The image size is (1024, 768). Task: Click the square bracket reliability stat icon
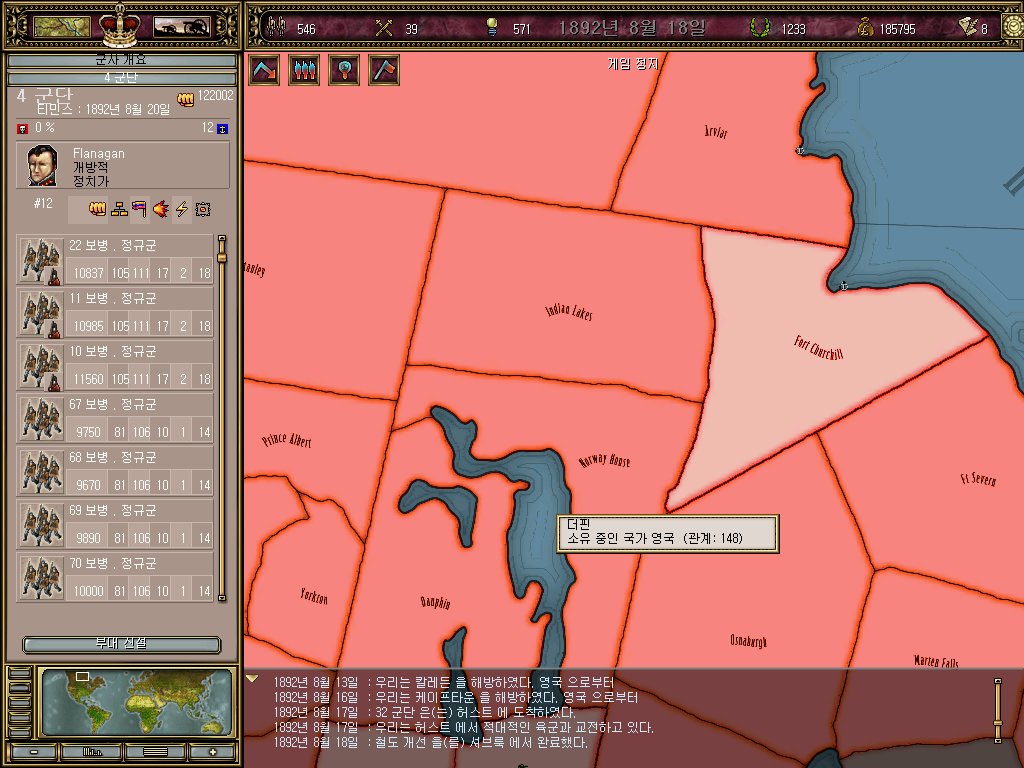point(203,209)
